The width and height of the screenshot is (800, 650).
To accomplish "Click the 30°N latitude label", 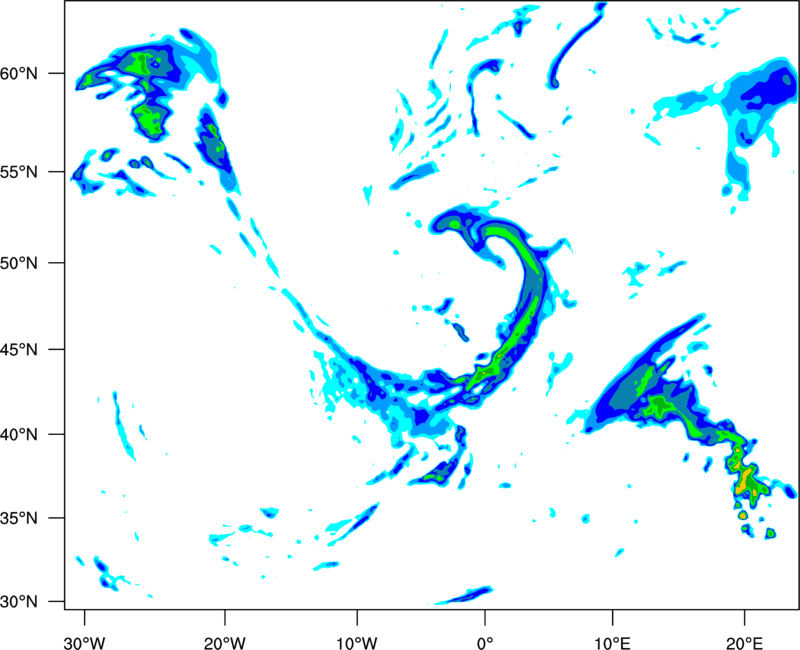I will [19, 602].
